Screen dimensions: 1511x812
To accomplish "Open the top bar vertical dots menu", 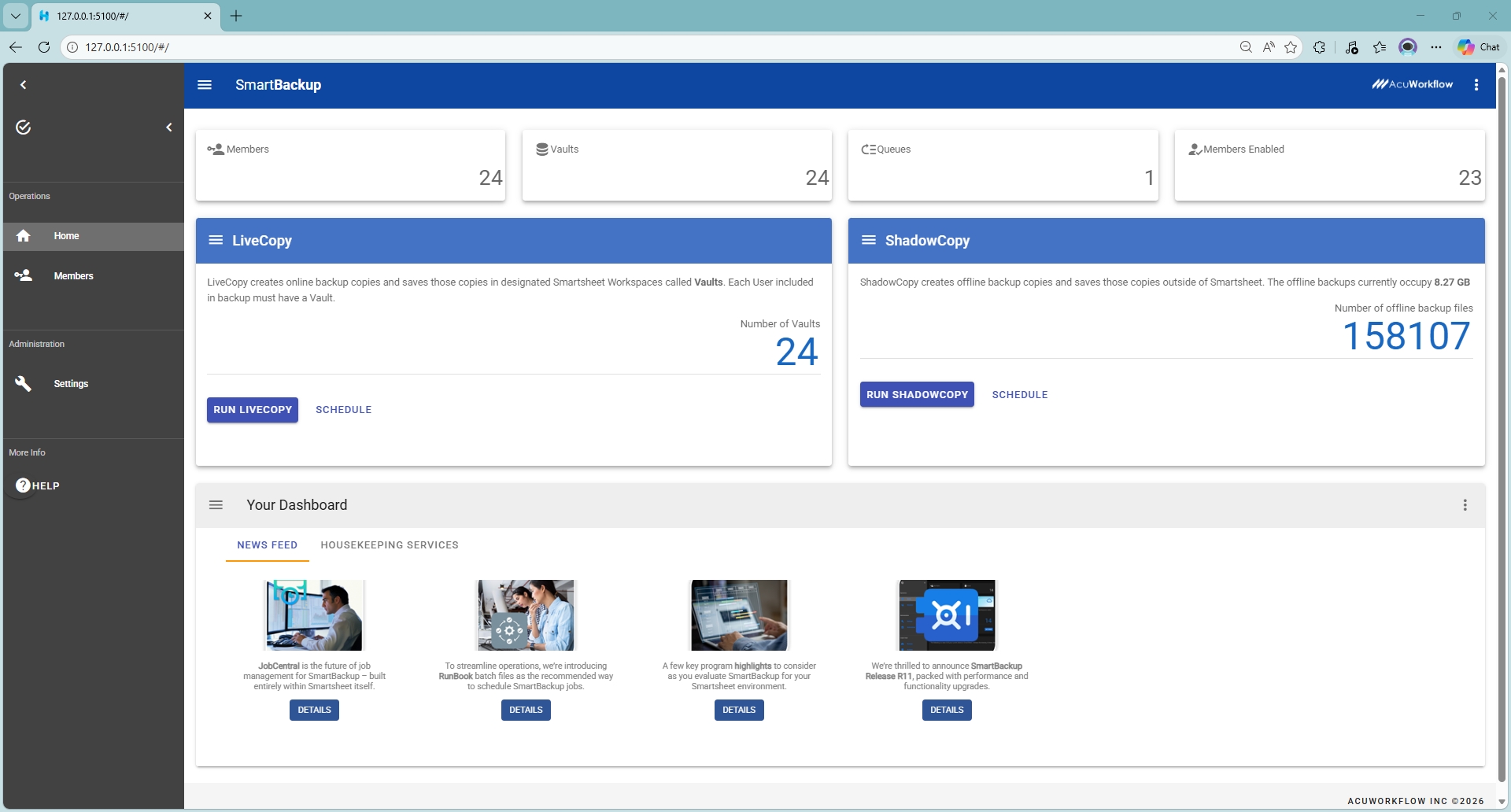I will click(x=1476, y=85).
